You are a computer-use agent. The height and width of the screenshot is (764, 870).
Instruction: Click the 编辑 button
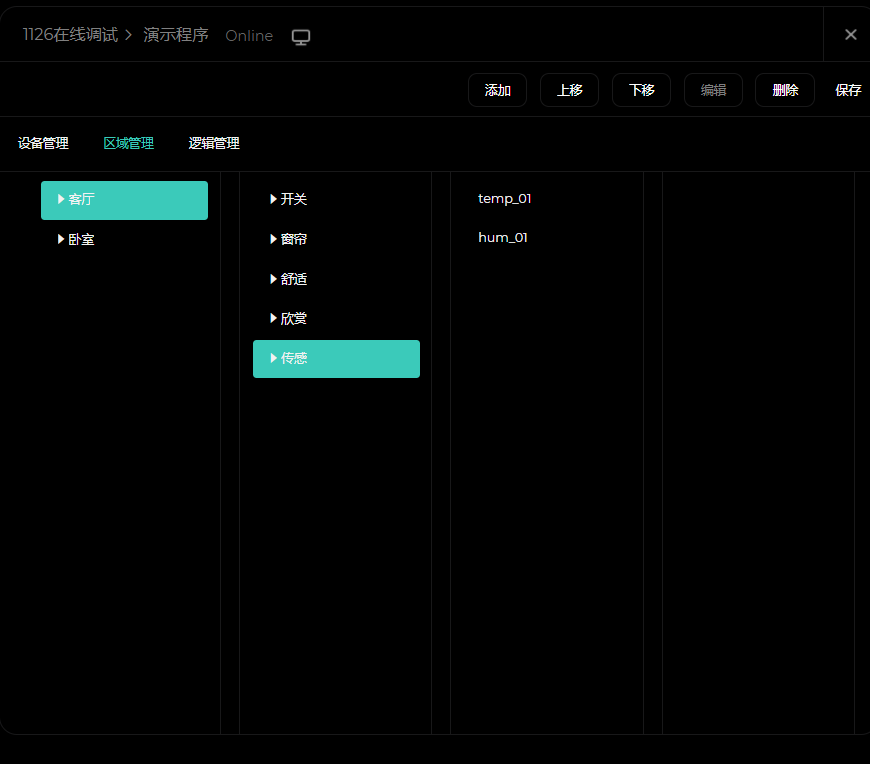713,90
